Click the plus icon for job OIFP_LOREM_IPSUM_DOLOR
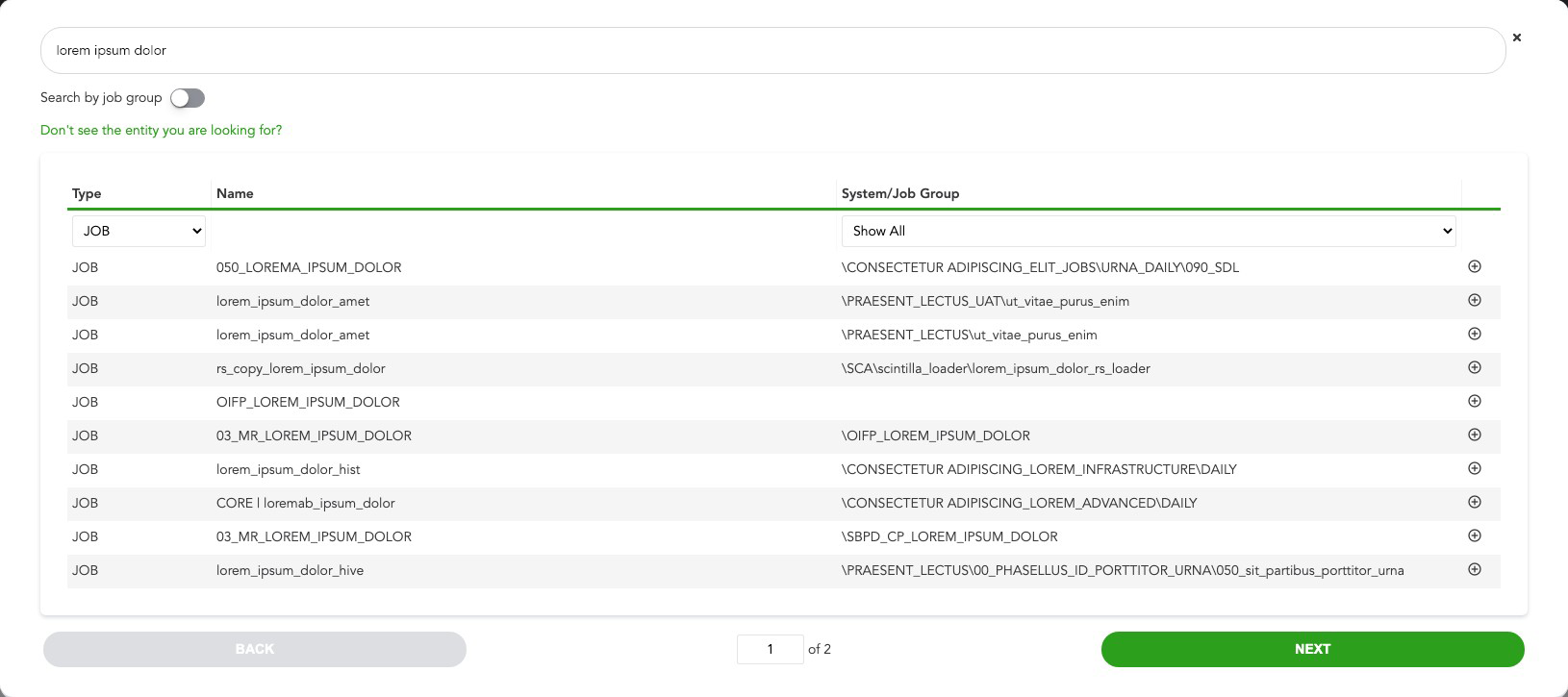The height and width of the screenshot is (697, 1568). point(1475,401)
